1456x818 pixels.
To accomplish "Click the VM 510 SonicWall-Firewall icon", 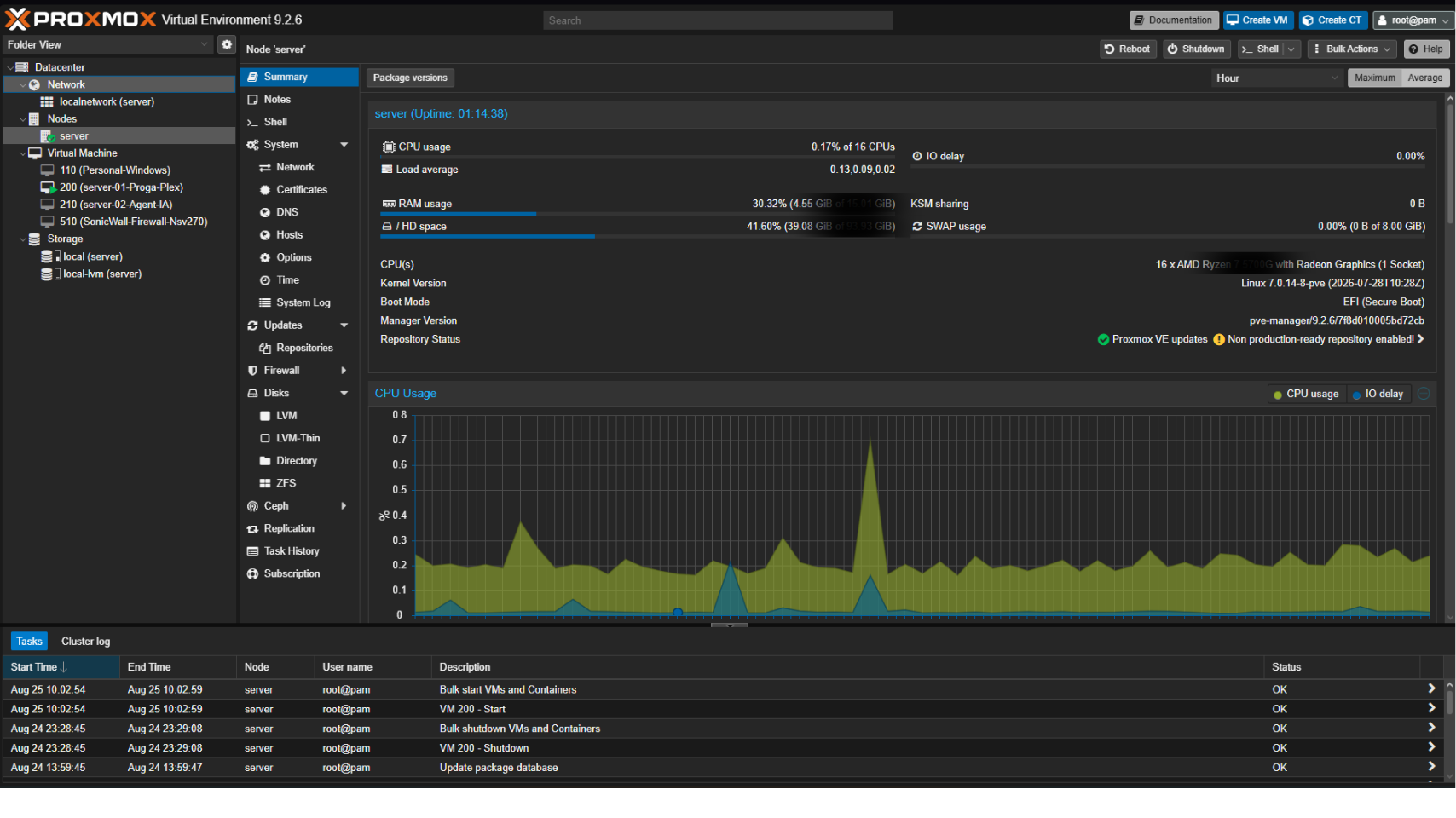I will 48,222.
